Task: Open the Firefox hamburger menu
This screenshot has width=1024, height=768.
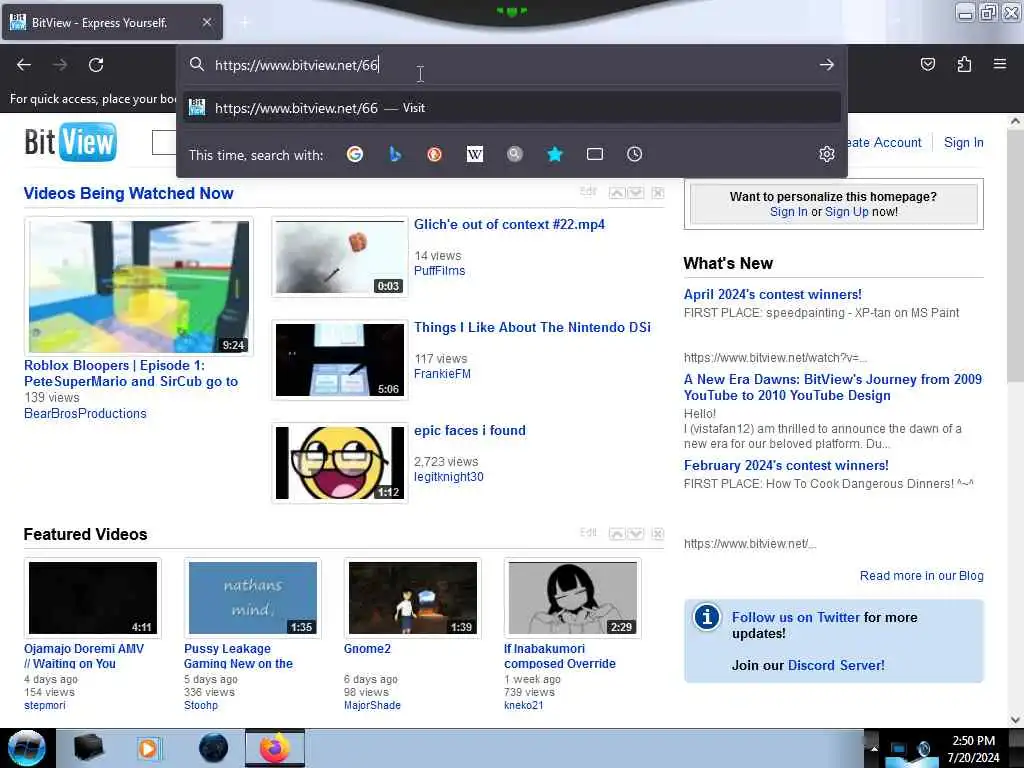Action: [x=999, y=64]
